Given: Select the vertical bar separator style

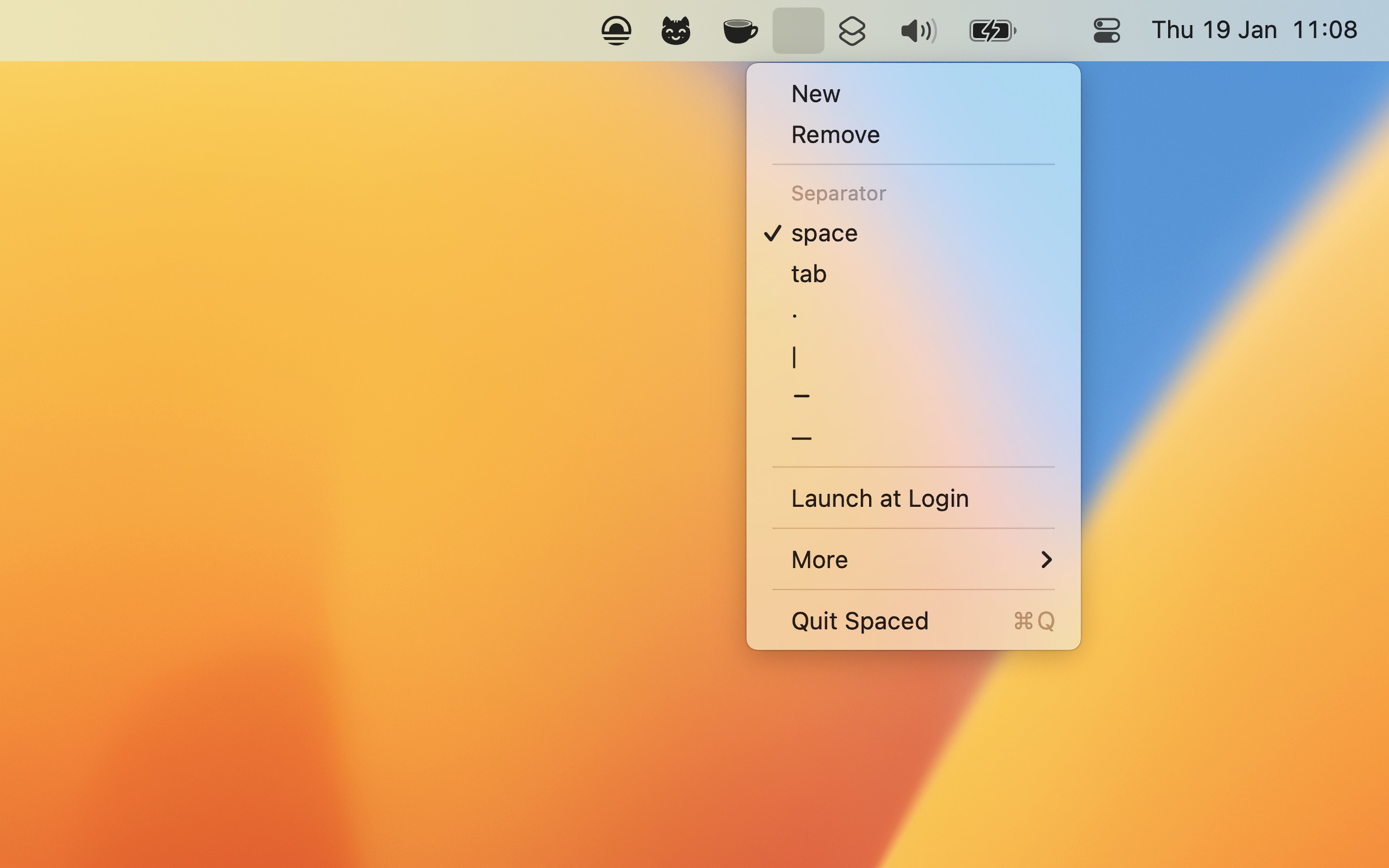Looking at the screenshot, I should [794, 356].
